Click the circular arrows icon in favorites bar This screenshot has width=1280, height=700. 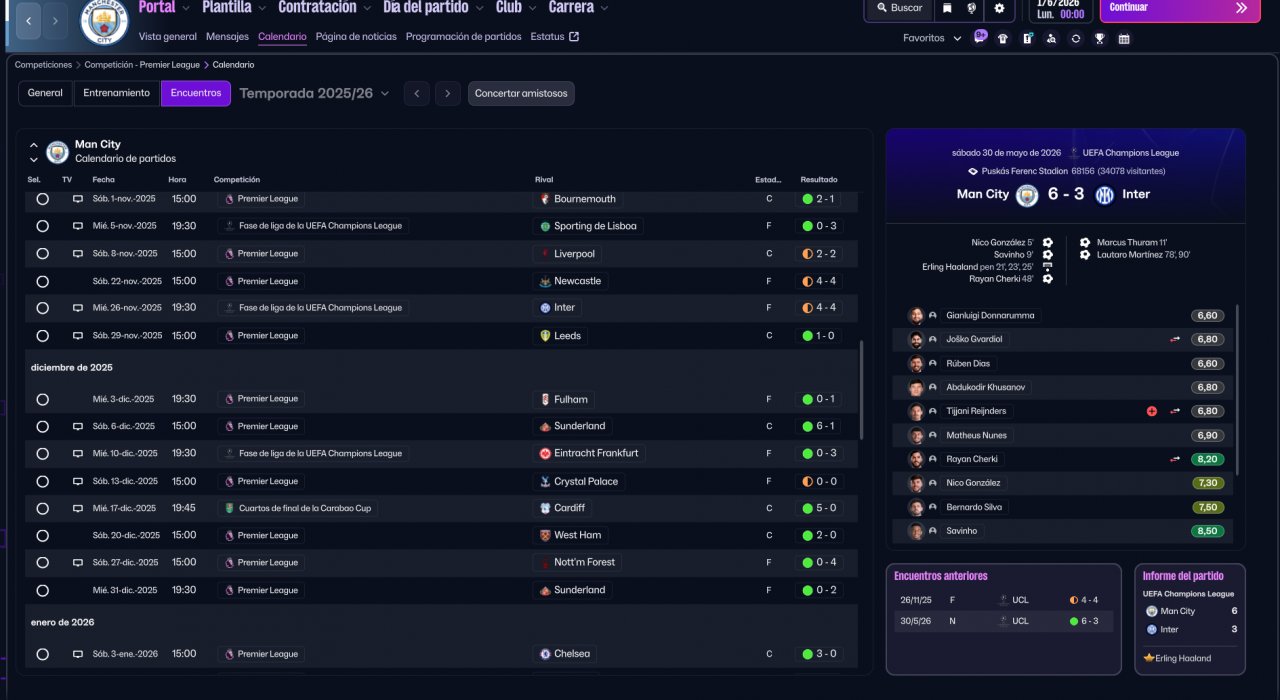coord(1076,39)
